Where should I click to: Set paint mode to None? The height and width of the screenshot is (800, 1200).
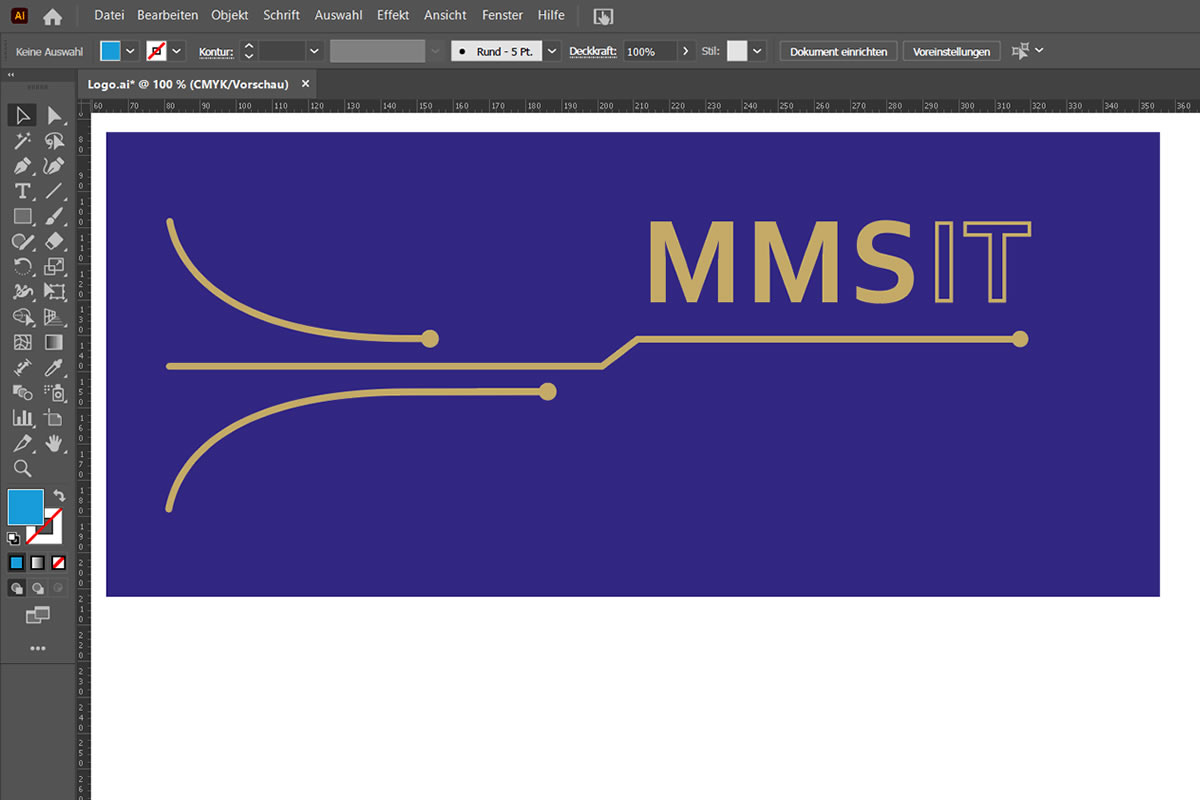(58, 562)
